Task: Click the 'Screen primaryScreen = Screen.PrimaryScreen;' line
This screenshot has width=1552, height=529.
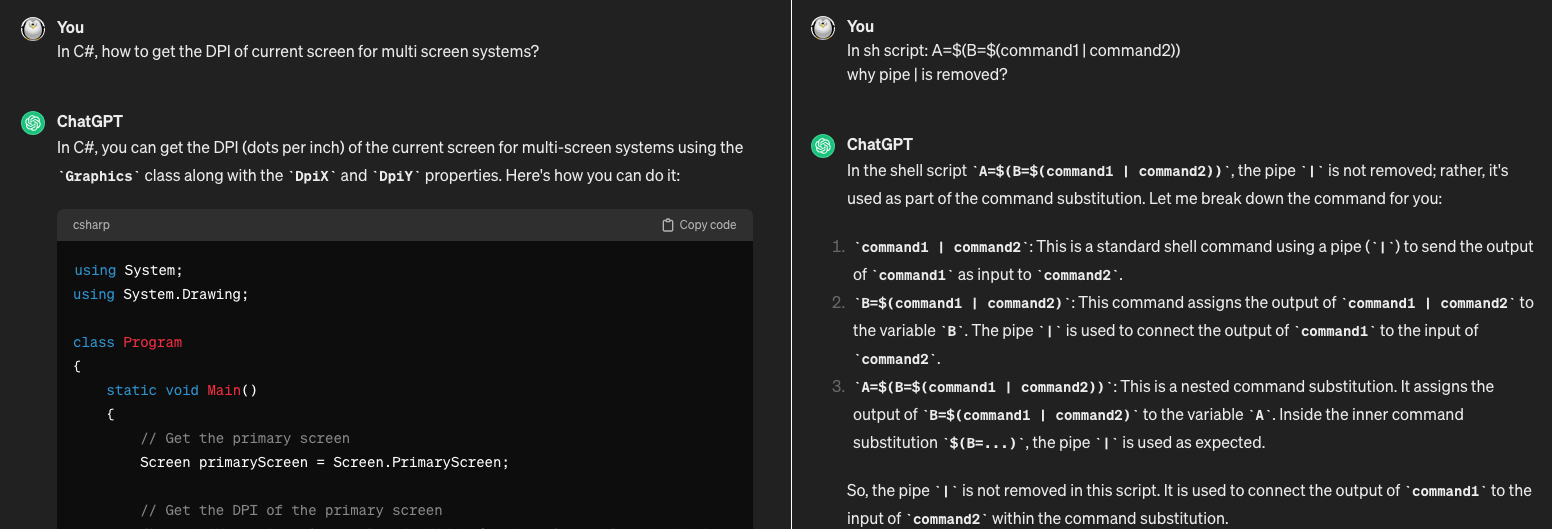Action: (x=324, y=462)
